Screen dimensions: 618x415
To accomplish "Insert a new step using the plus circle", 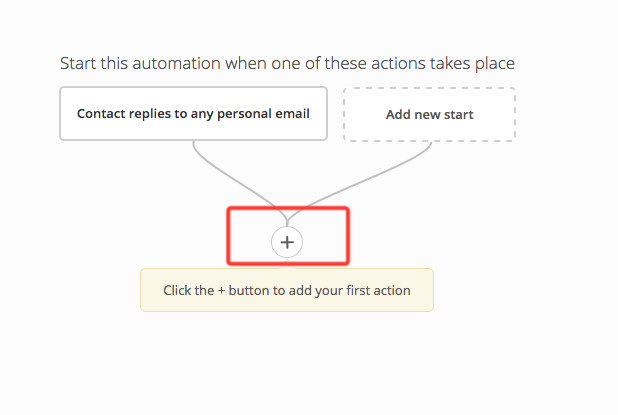I will tap(287, 242).
